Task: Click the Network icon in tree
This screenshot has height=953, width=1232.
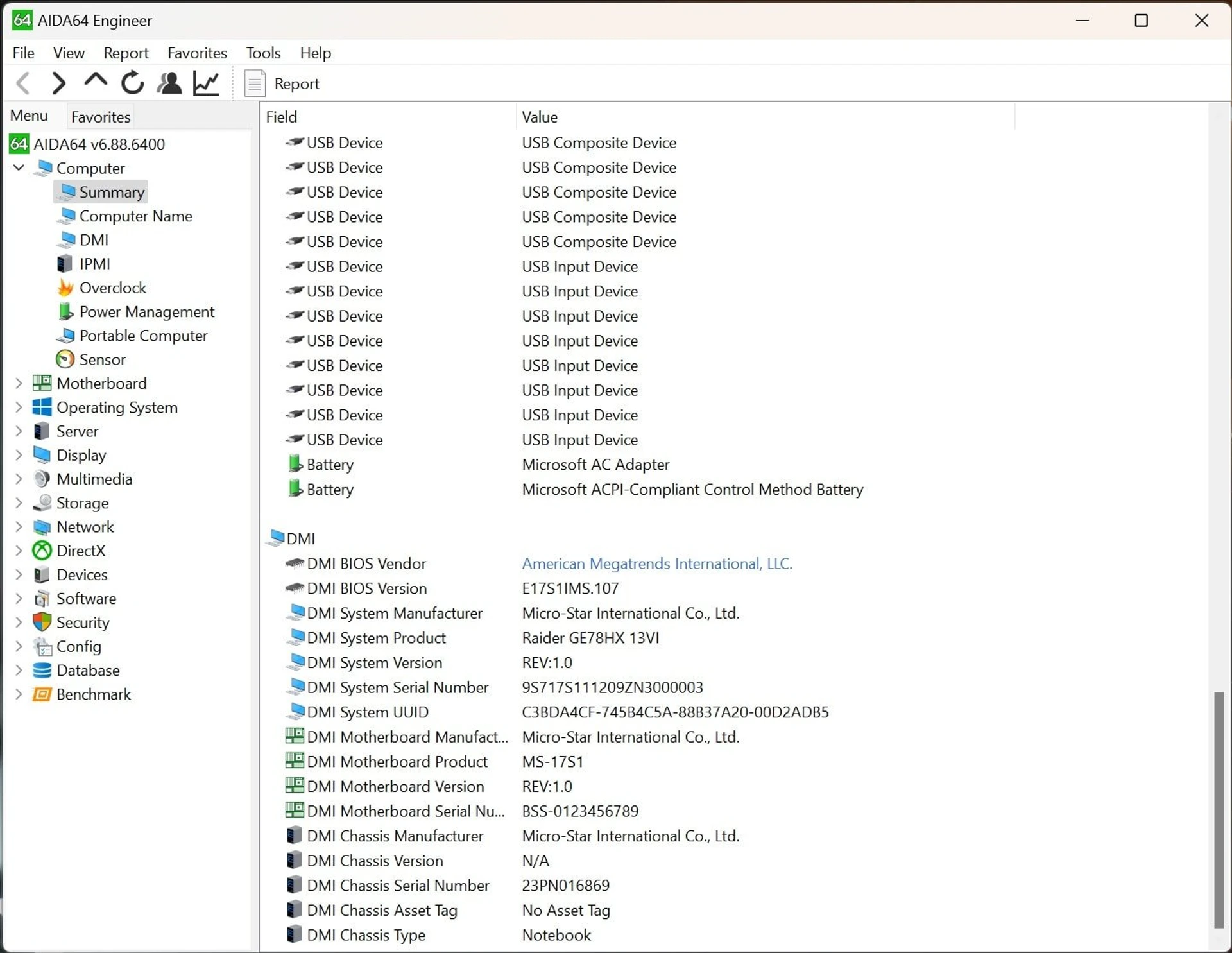Action: click(42, 527)
